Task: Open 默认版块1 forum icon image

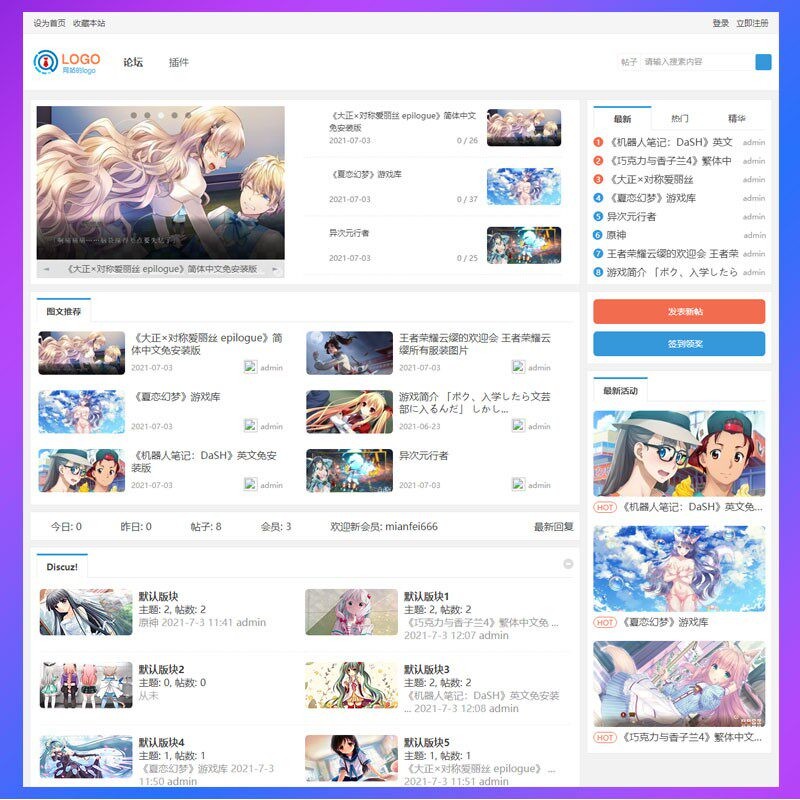Action: 351,612
